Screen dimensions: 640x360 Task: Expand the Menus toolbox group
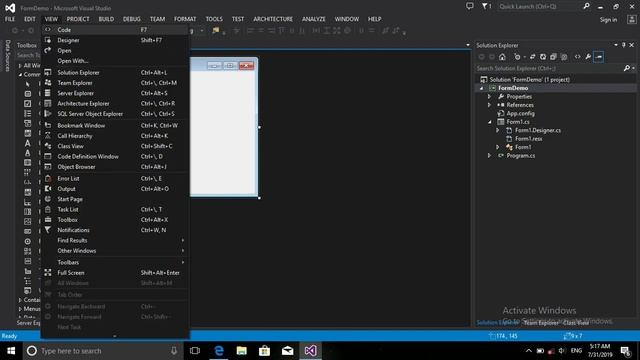point(20,309)
